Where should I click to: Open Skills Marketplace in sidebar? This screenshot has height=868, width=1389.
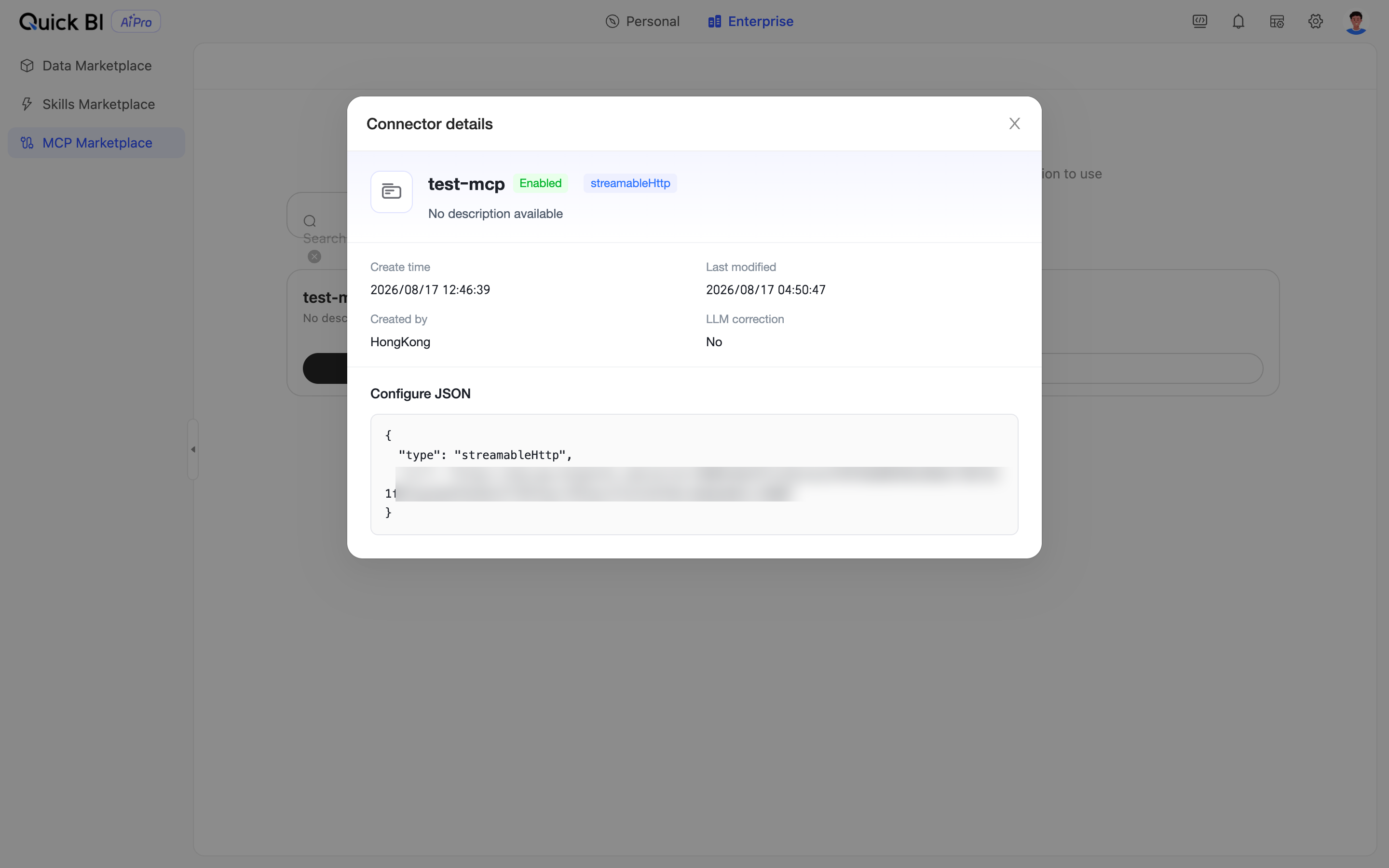96,104
